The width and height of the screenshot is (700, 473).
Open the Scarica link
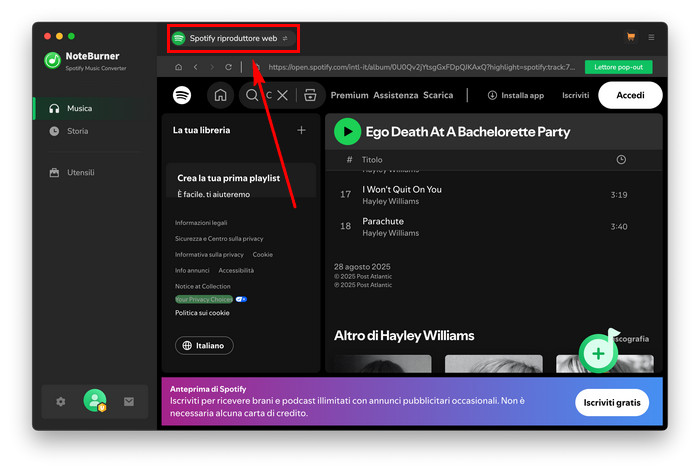pos(438,95)
